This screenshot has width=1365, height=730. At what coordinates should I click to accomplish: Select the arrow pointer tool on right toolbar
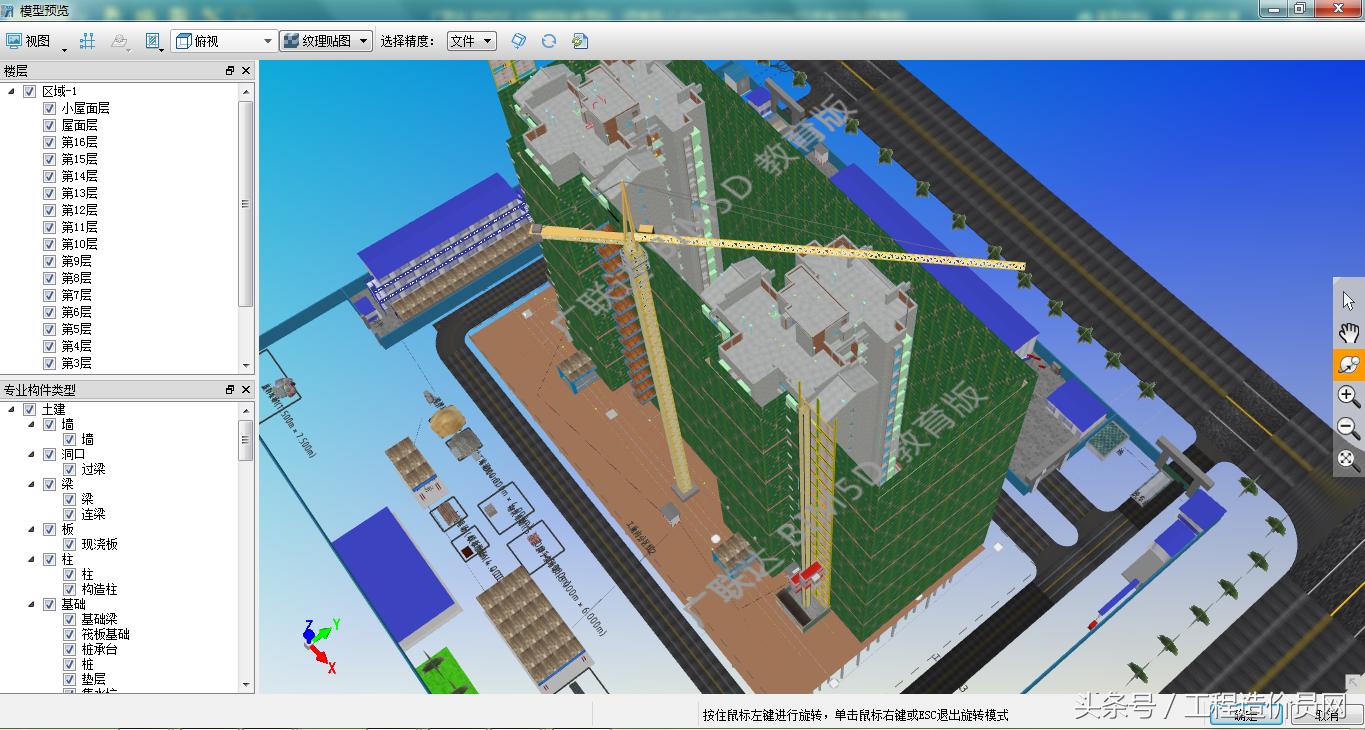[x=1349, y=301]
